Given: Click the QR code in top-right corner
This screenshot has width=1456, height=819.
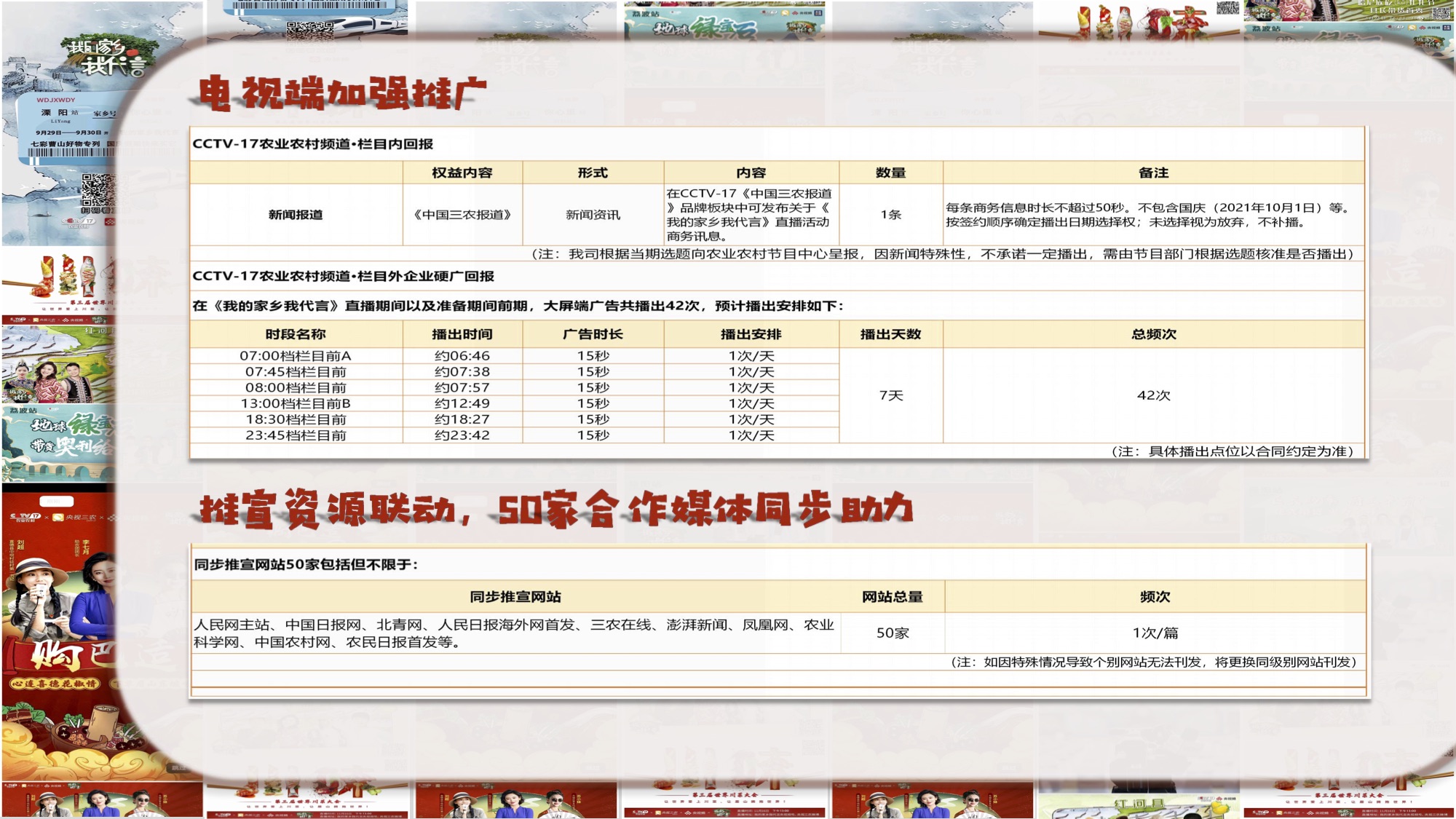Looking at the screenshot, I should [1441, 12].
